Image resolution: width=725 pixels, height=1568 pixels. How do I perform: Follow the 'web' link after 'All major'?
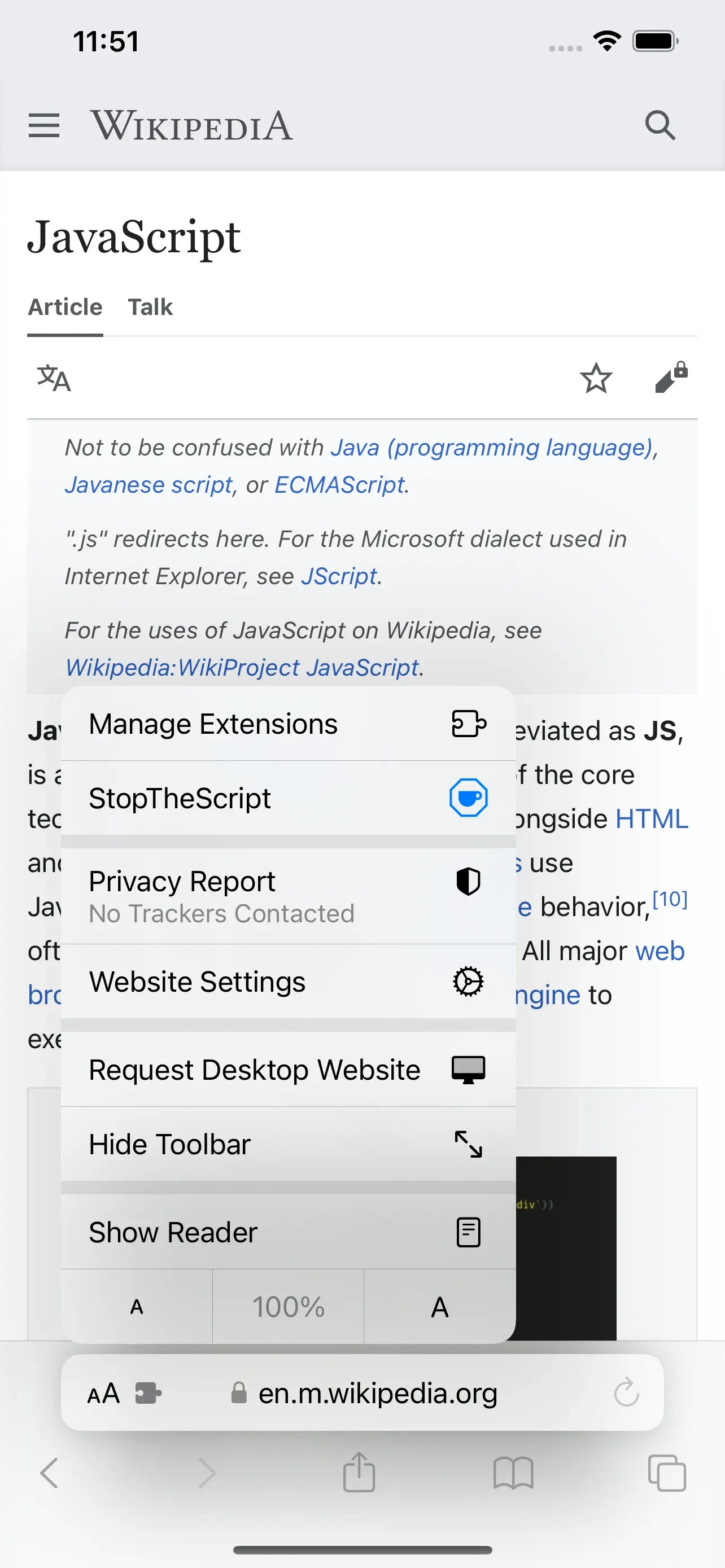tap(660, 951)
